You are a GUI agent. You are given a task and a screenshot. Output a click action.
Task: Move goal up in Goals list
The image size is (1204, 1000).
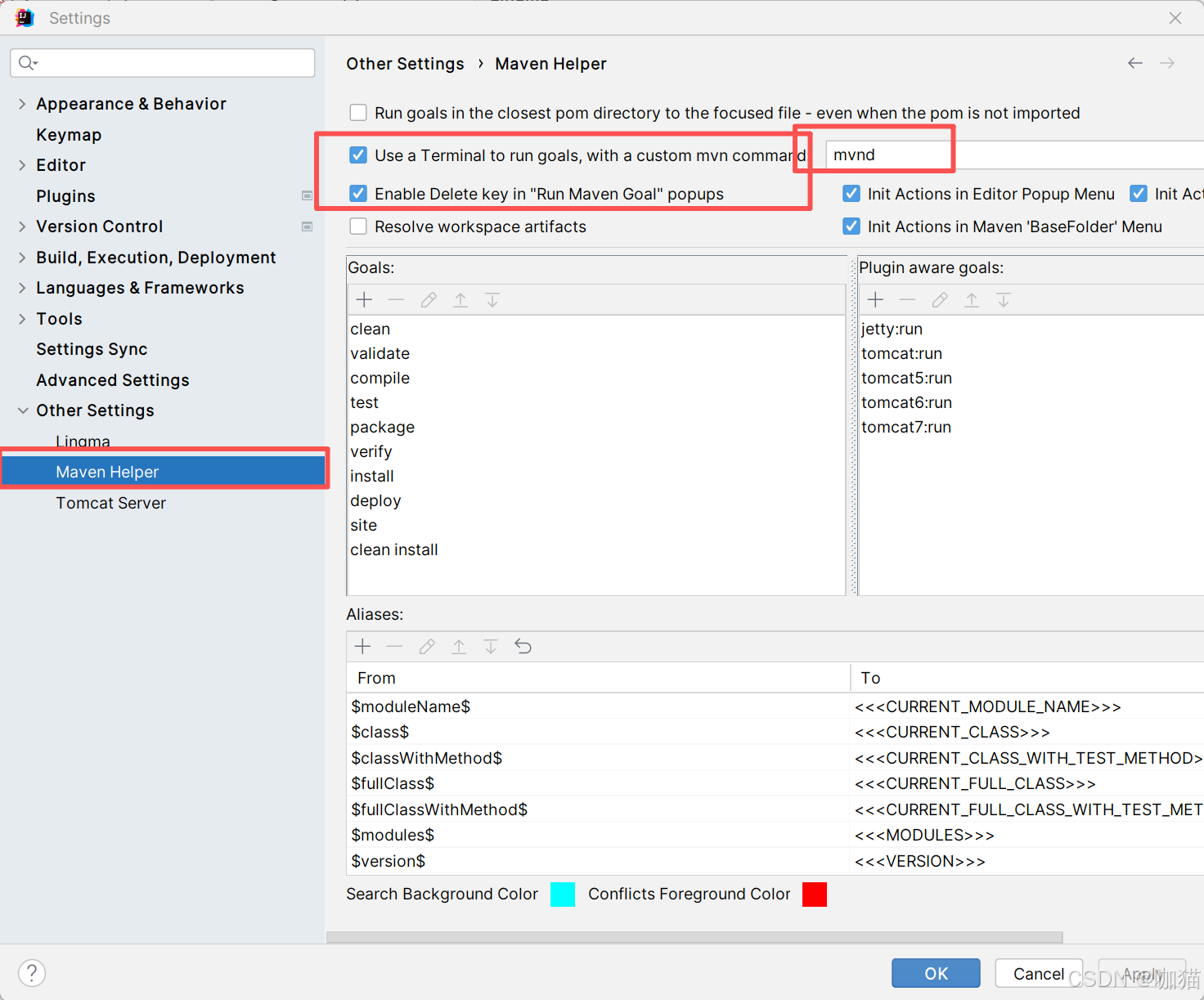tap(460, 300)
